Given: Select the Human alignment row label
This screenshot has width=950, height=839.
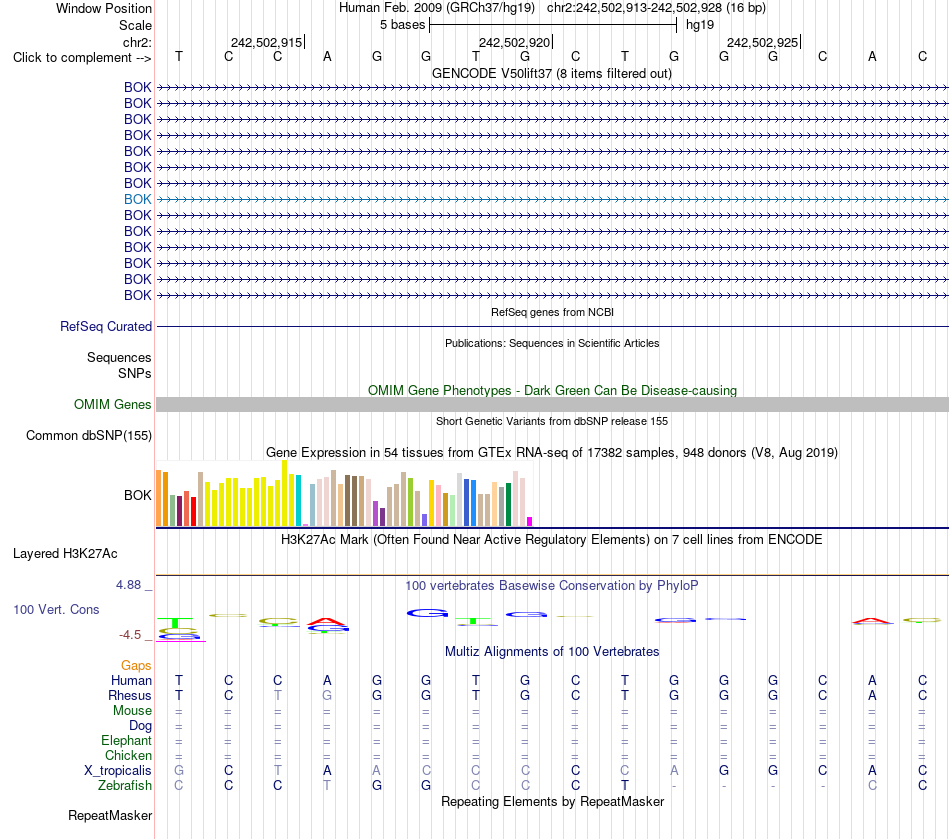Looking at the screenshot, I should 131,681.
